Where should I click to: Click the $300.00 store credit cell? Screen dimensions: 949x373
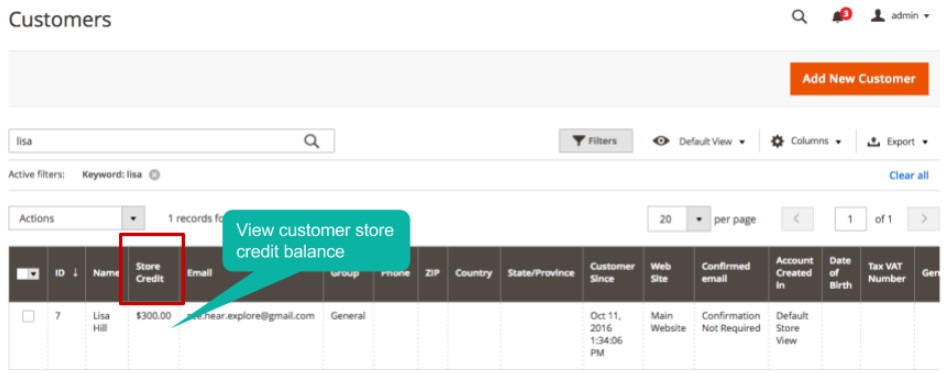153,316
